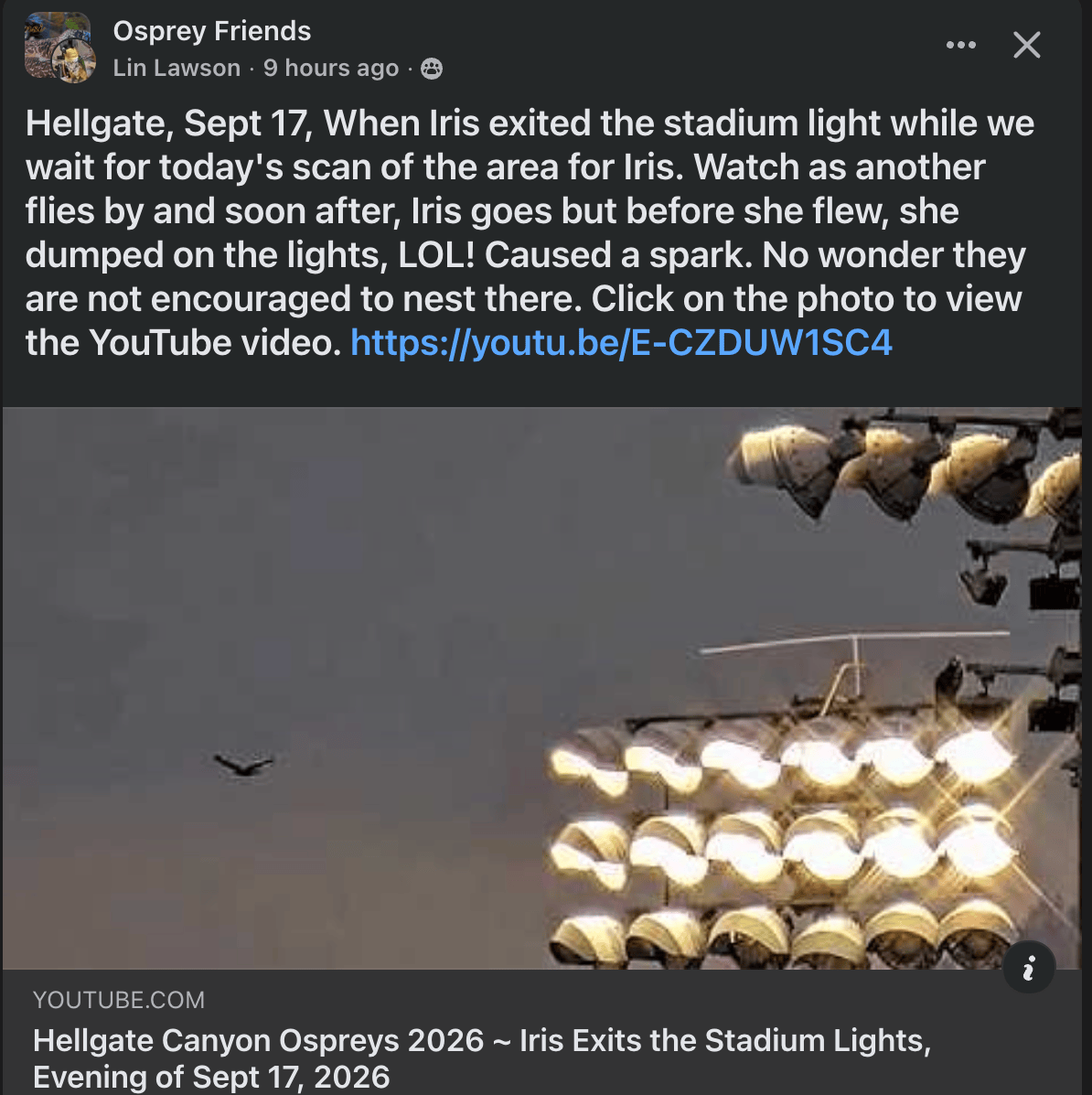
Task: Open the three-dot post options menu
Action: click(x=960, y=46)
